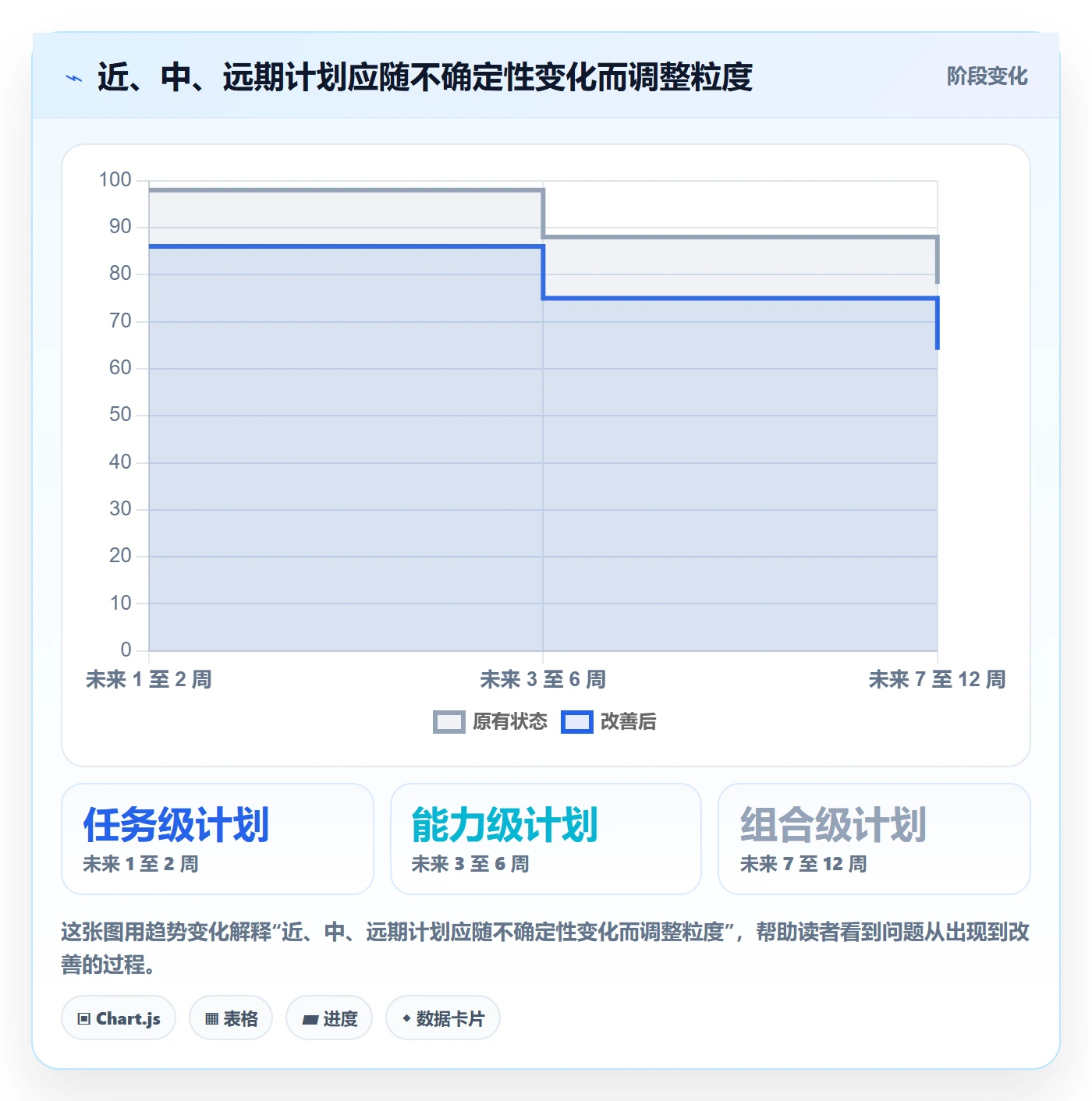
Task: Click the bar icon in the 进度 chip
Action: point(310,1020)
